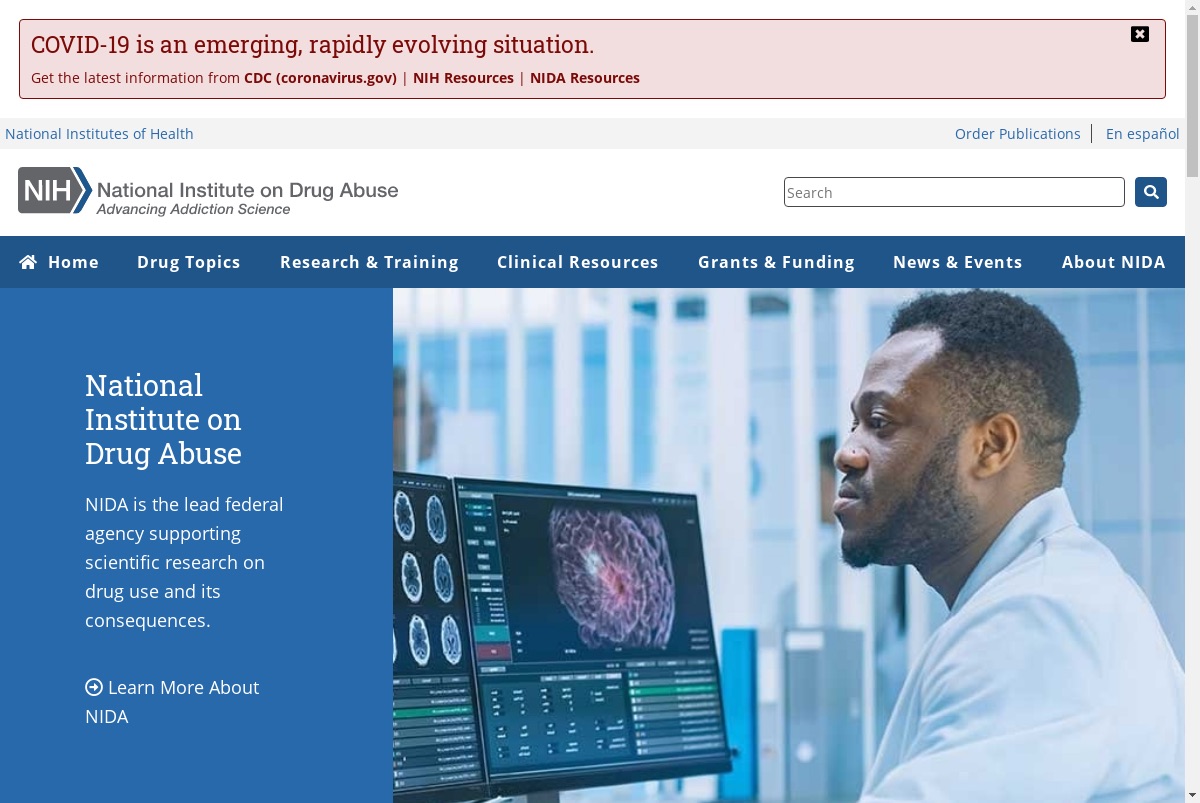The width and height of the screenshot is (1200, 803).
Task: Open the Drug Topics menu
Action: tap(189, 262)
